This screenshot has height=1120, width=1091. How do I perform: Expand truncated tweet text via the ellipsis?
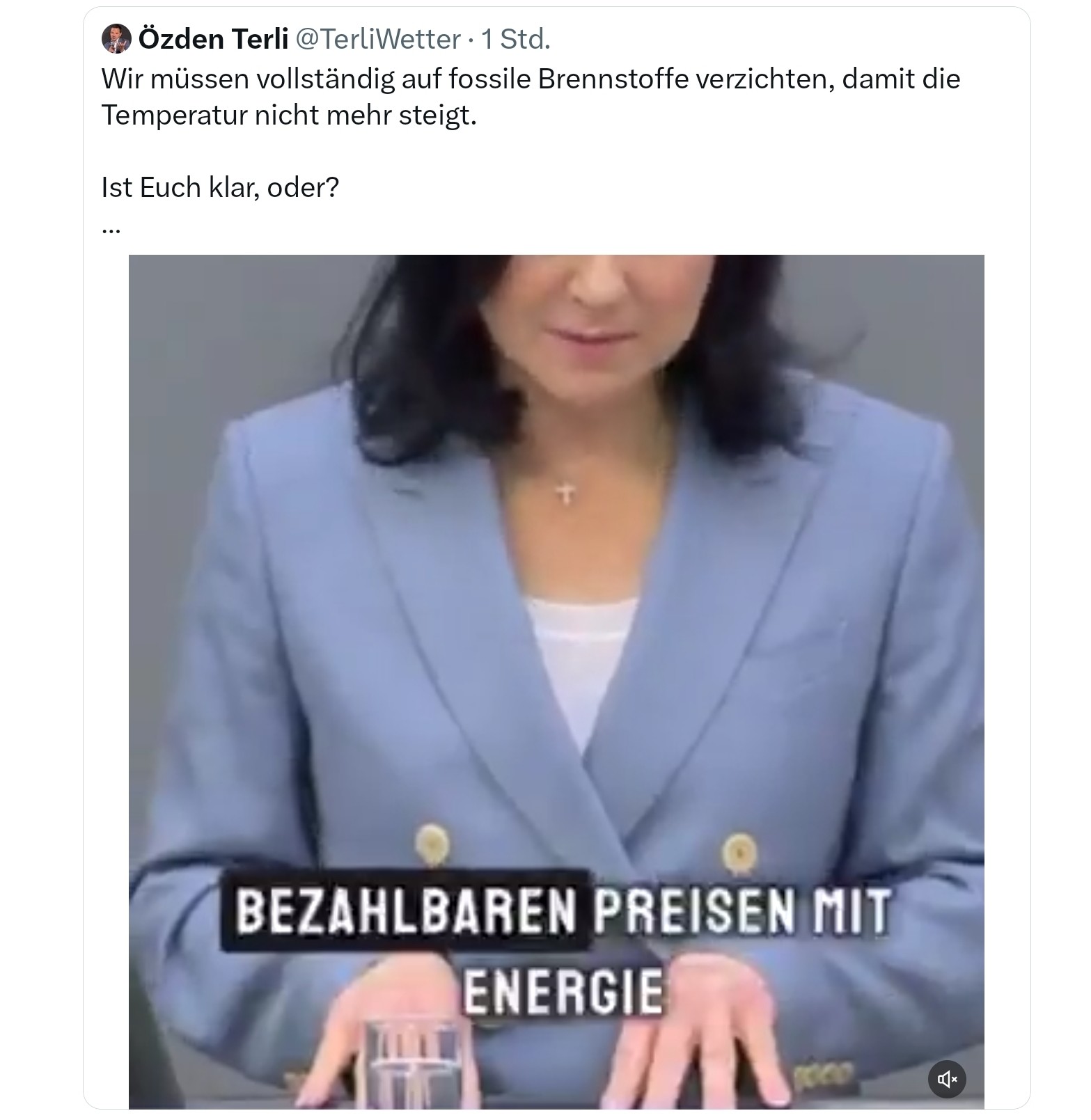111,228
